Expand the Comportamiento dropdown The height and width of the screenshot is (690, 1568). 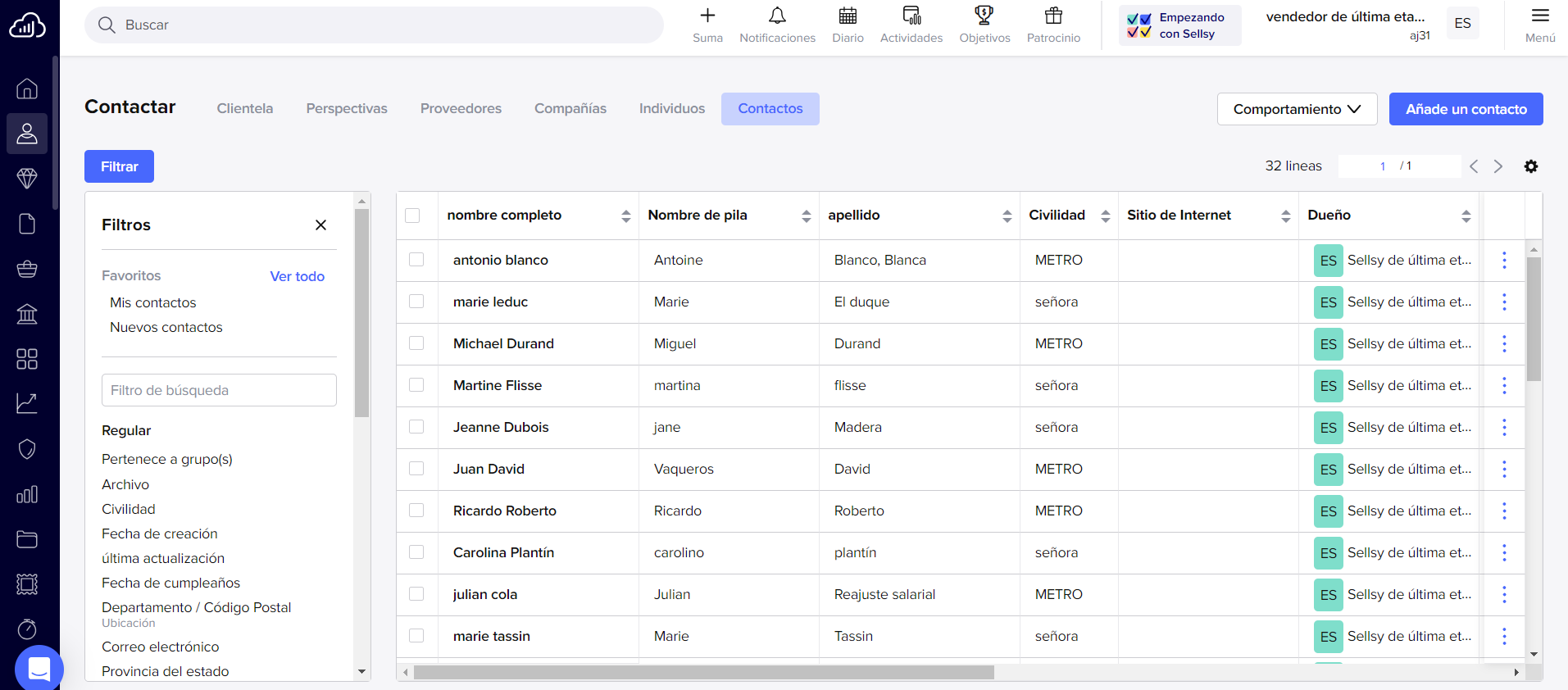tap(1297, 109)
